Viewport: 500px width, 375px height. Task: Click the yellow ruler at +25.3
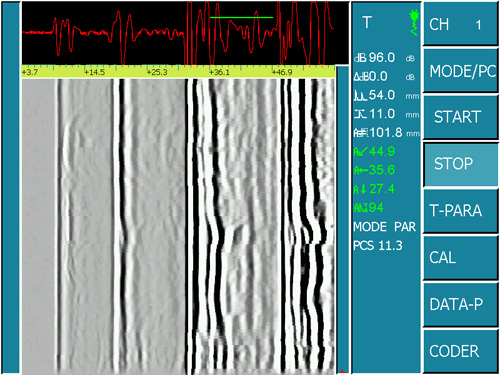(x=157, y=72)
